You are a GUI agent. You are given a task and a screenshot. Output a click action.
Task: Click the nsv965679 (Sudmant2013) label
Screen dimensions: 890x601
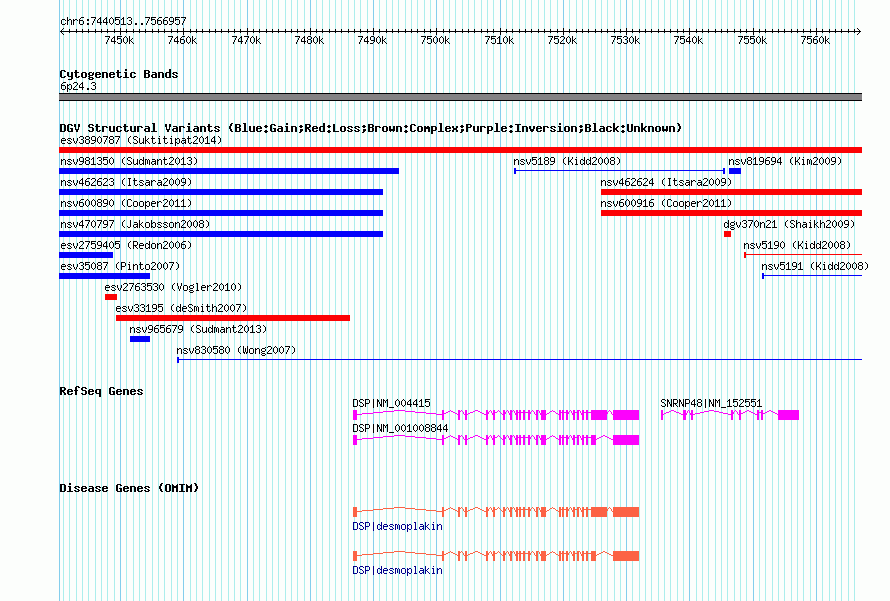pos(198,329)
